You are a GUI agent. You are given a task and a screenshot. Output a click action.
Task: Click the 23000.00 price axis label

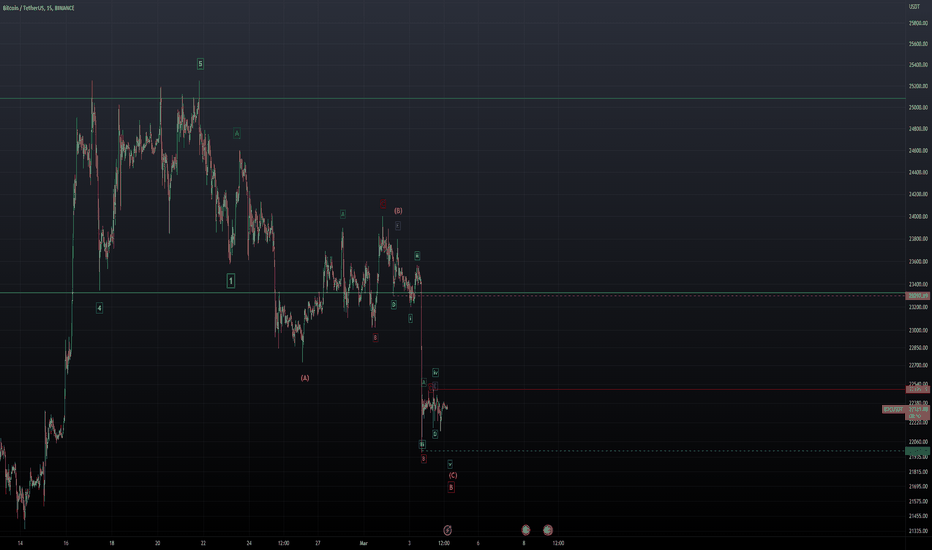point(918,330)
